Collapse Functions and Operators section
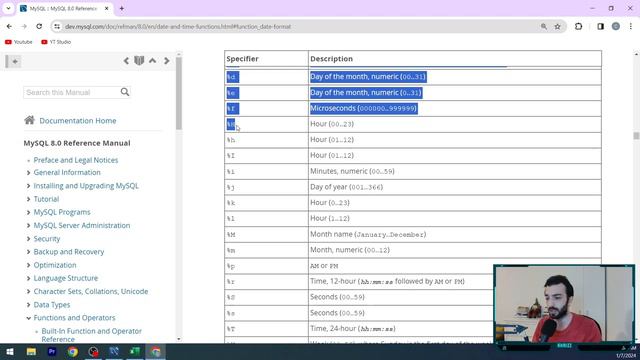 [x=29, y=318]
